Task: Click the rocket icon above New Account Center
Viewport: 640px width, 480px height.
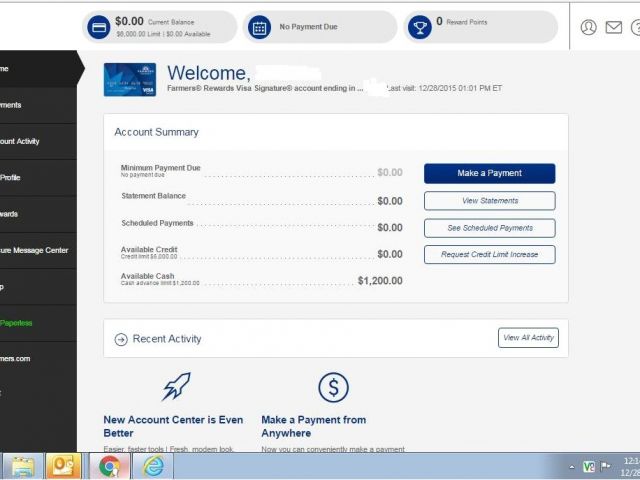Action: pyautogui.click(x=176, y=386)
